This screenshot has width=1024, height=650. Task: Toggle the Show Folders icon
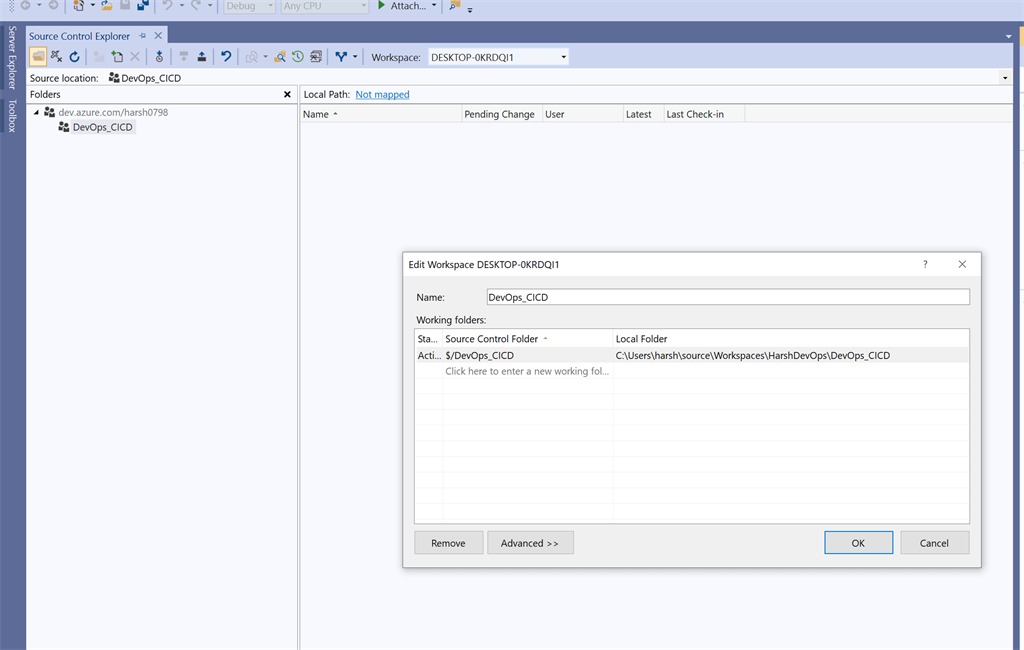pyautogui.click(x=38, y=56)
